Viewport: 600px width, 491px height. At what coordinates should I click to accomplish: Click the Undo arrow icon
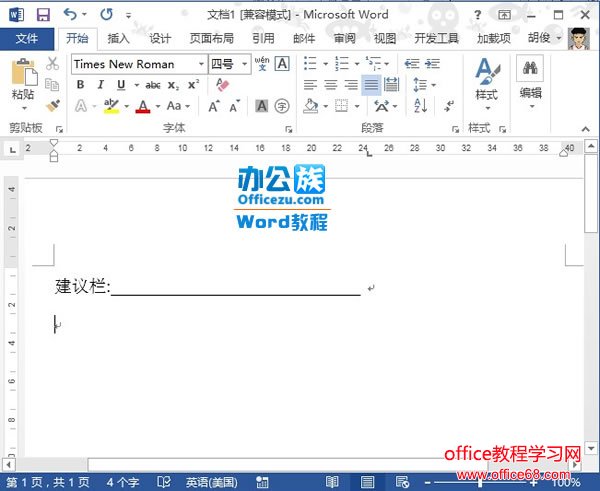point(70,15)
